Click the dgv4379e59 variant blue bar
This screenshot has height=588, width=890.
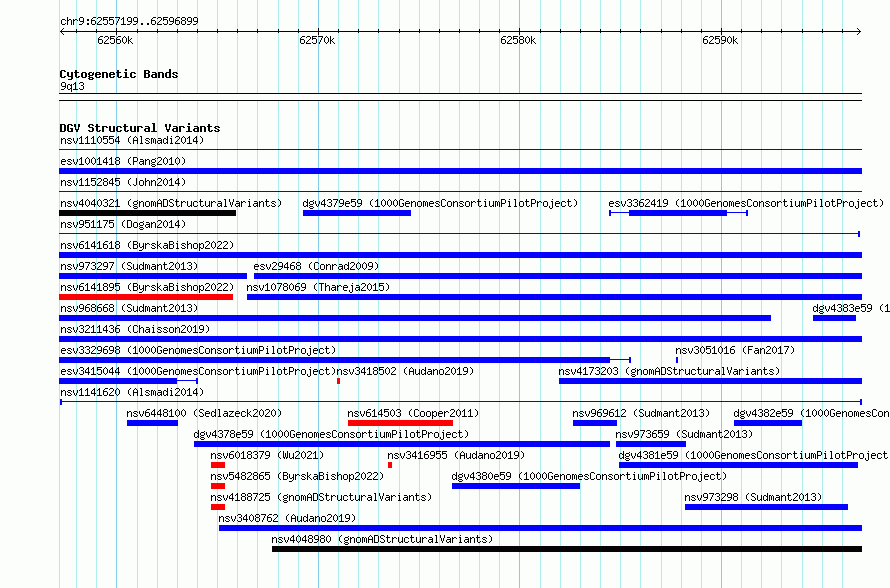(x=357, y=213)
